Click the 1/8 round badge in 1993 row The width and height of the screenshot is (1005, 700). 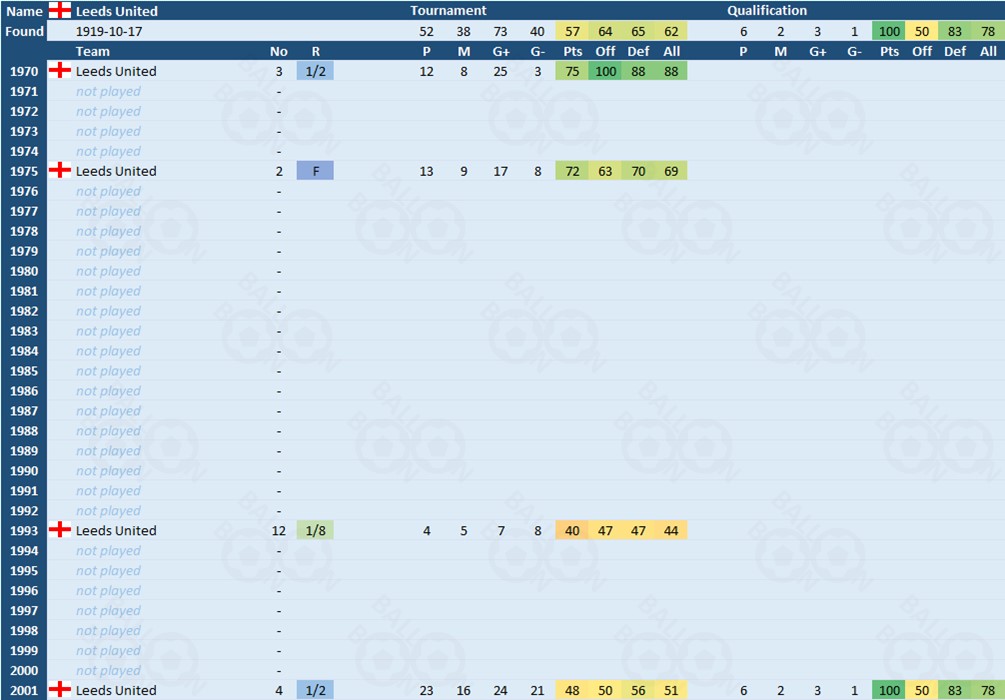pos(316,530)
